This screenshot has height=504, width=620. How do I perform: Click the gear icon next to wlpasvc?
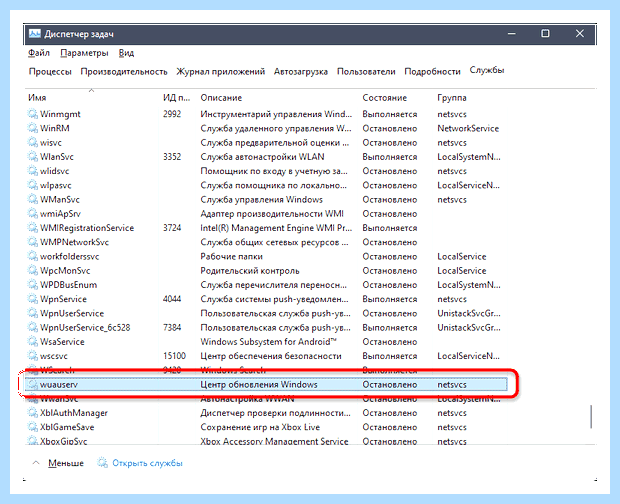click(x=32, y=185)
